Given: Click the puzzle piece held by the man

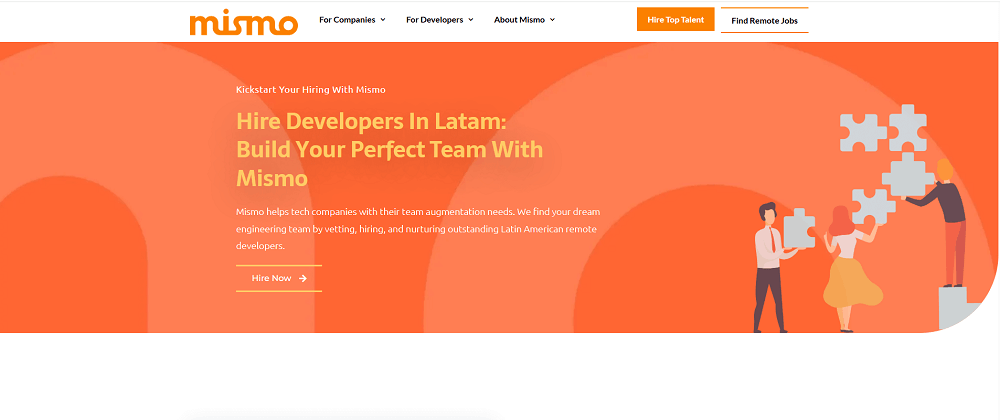Looking at the screenshot, I should click(798, 228).
